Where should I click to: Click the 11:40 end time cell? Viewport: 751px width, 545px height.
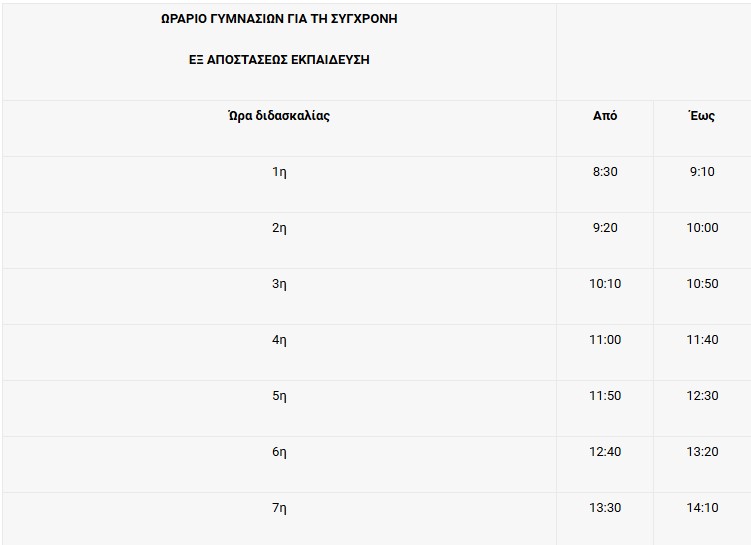point(702,340)
